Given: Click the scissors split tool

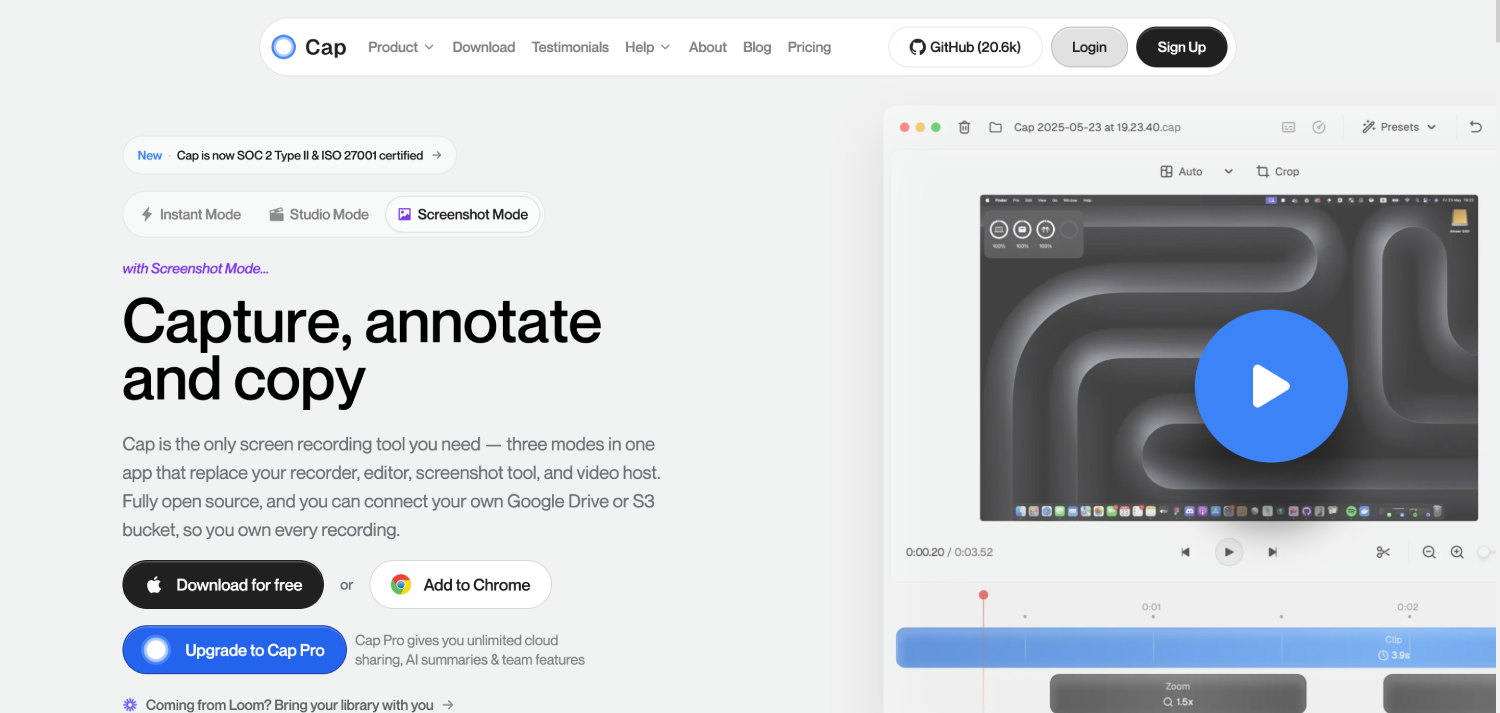Looking at the screenshot, I should (x=1383, y=552).
